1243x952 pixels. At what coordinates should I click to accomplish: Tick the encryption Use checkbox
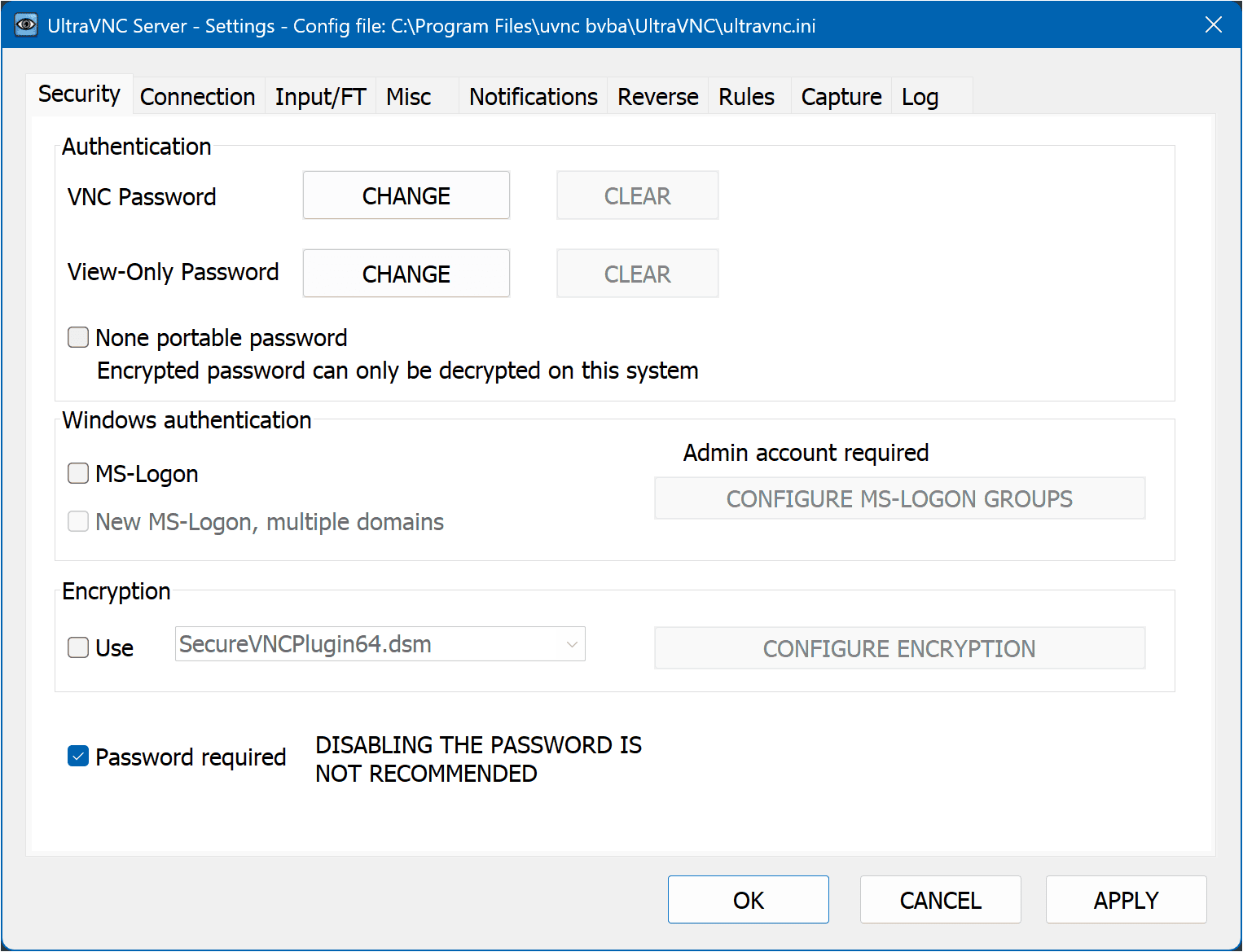[78, 647]
